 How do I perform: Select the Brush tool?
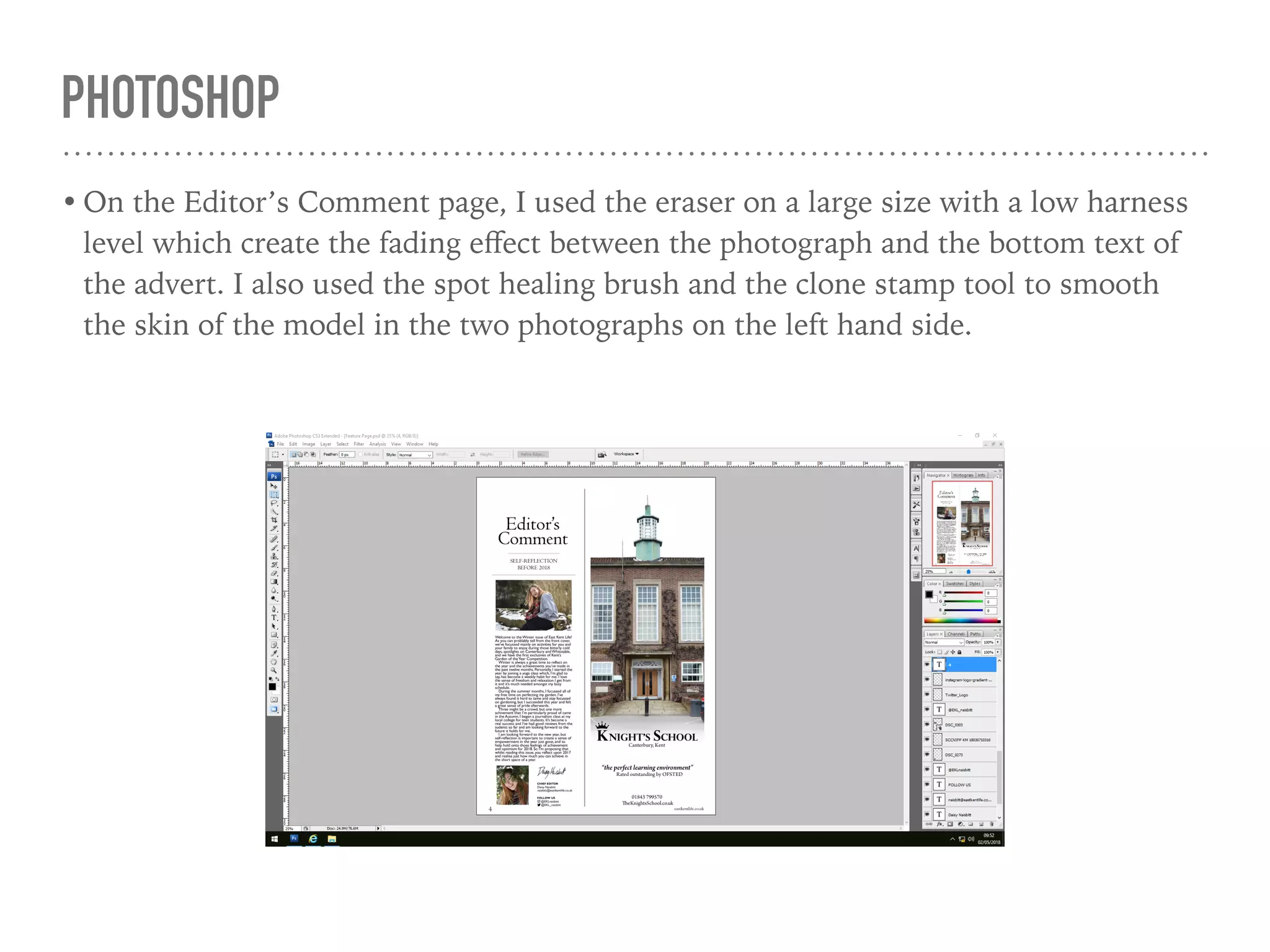click(273, 547)
